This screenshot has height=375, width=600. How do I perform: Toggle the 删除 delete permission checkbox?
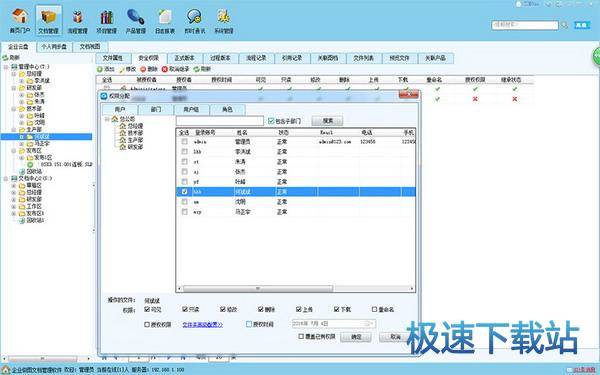click(261, 309)
